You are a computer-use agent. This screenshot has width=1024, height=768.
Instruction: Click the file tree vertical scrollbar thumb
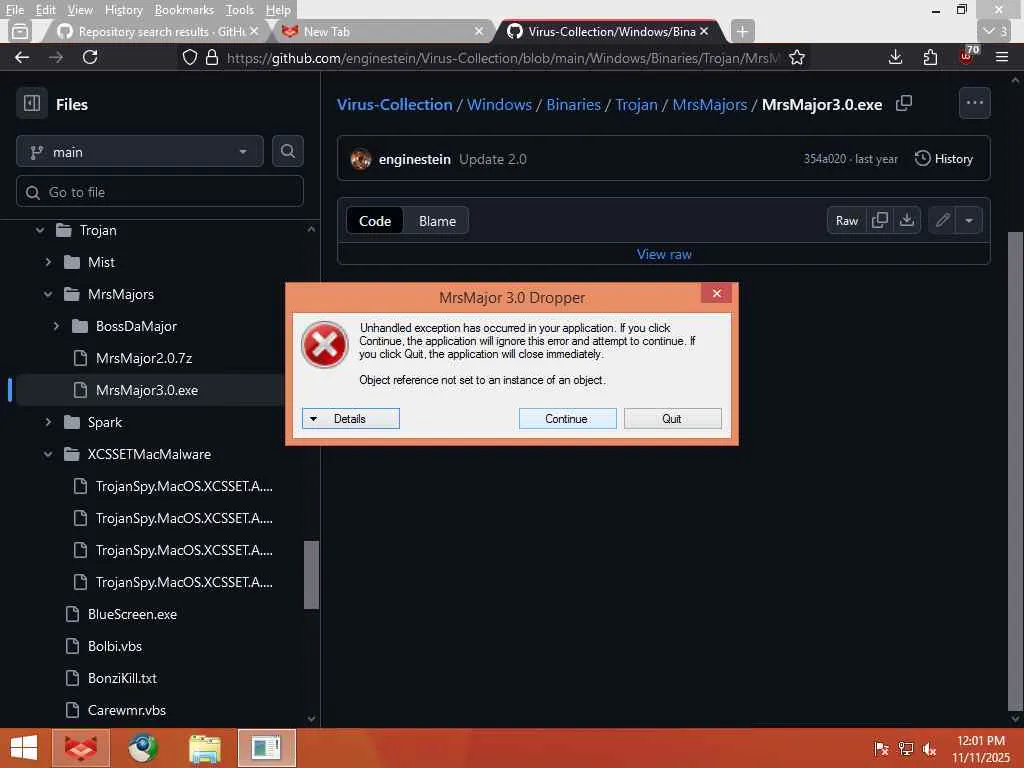tap(312, 575)
